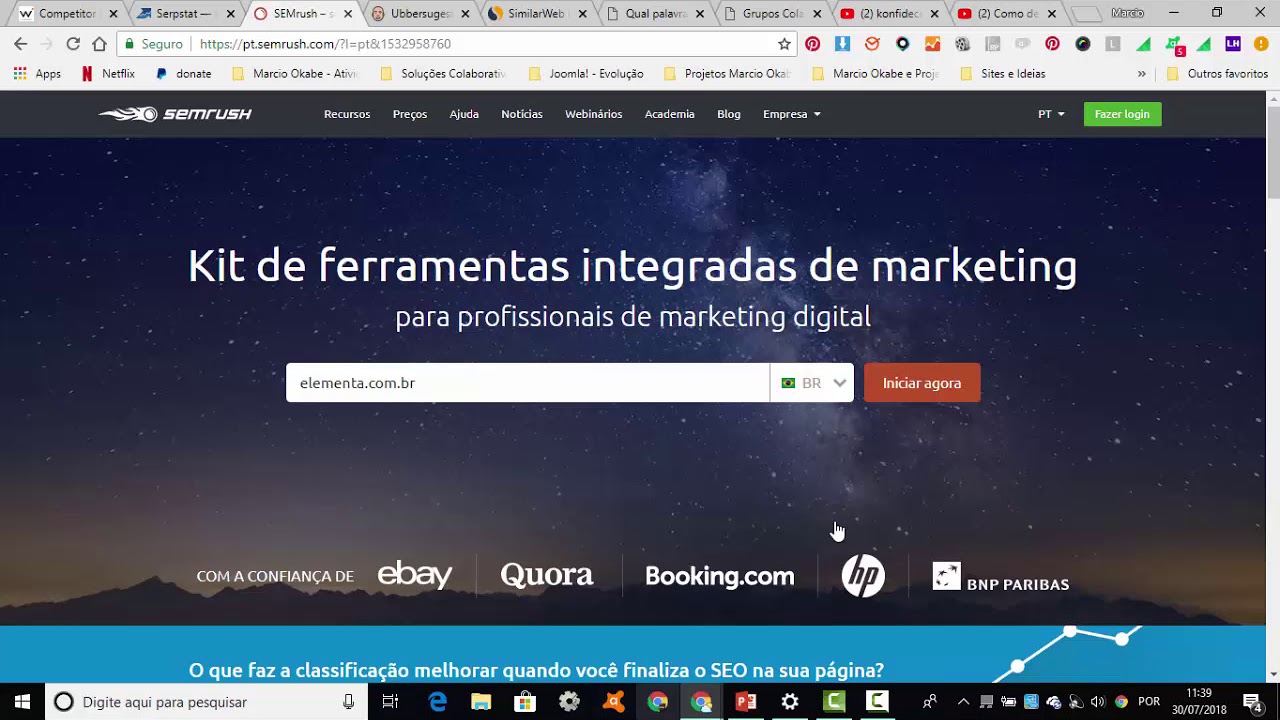1280x720 pixels.
Task: Switch to the Serpstat tab
Action: pyautogui.click(x=185, y=14)
